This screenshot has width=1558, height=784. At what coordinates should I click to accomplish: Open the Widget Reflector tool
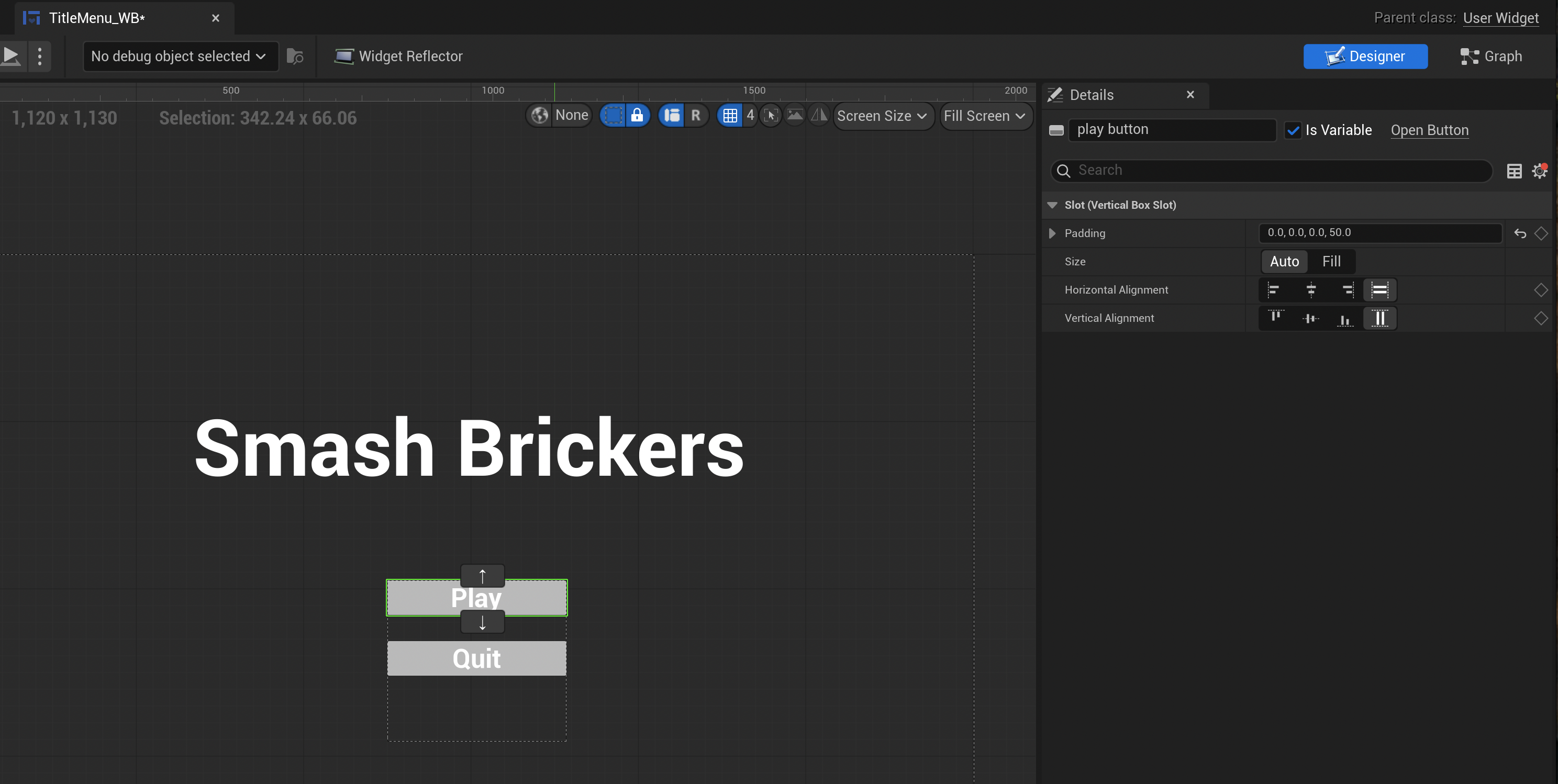398,56
